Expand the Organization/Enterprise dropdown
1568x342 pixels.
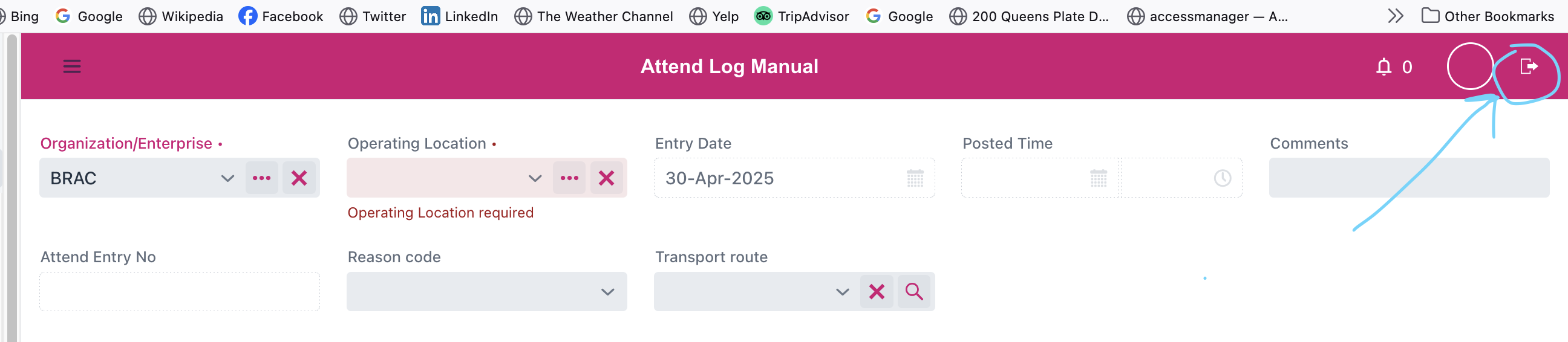point(227,179)
